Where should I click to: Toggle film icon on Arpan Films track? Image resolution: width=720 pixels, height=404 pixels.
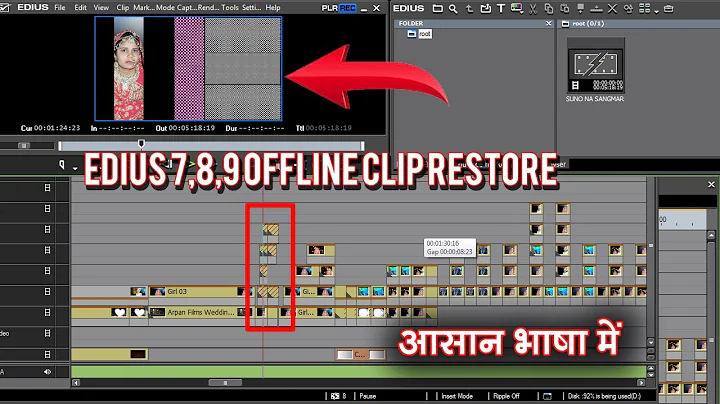coord(47,312)
